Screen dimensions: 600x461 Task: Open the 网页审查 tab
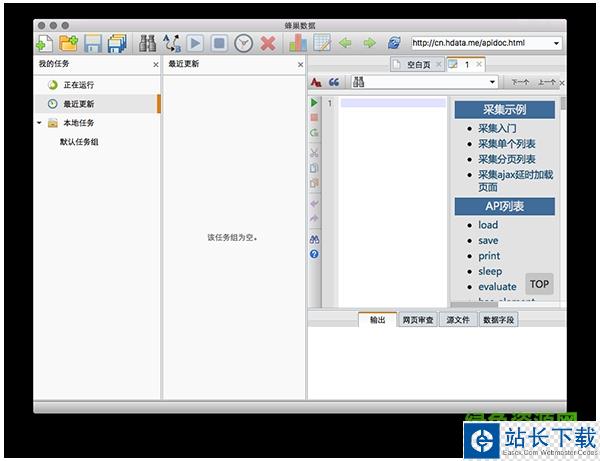(x=417, y=320)
